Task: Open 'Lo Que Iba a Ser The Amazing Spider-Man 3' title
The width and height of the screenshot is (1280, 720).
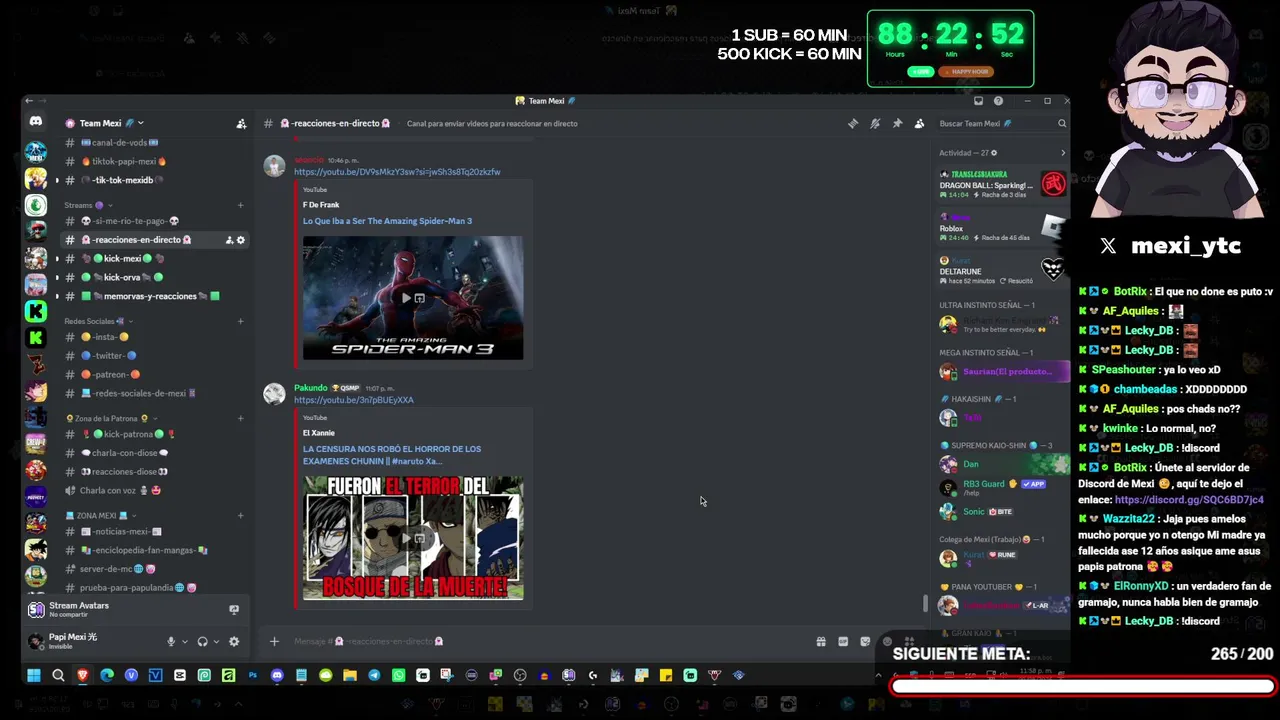Action: pos(387,221)
